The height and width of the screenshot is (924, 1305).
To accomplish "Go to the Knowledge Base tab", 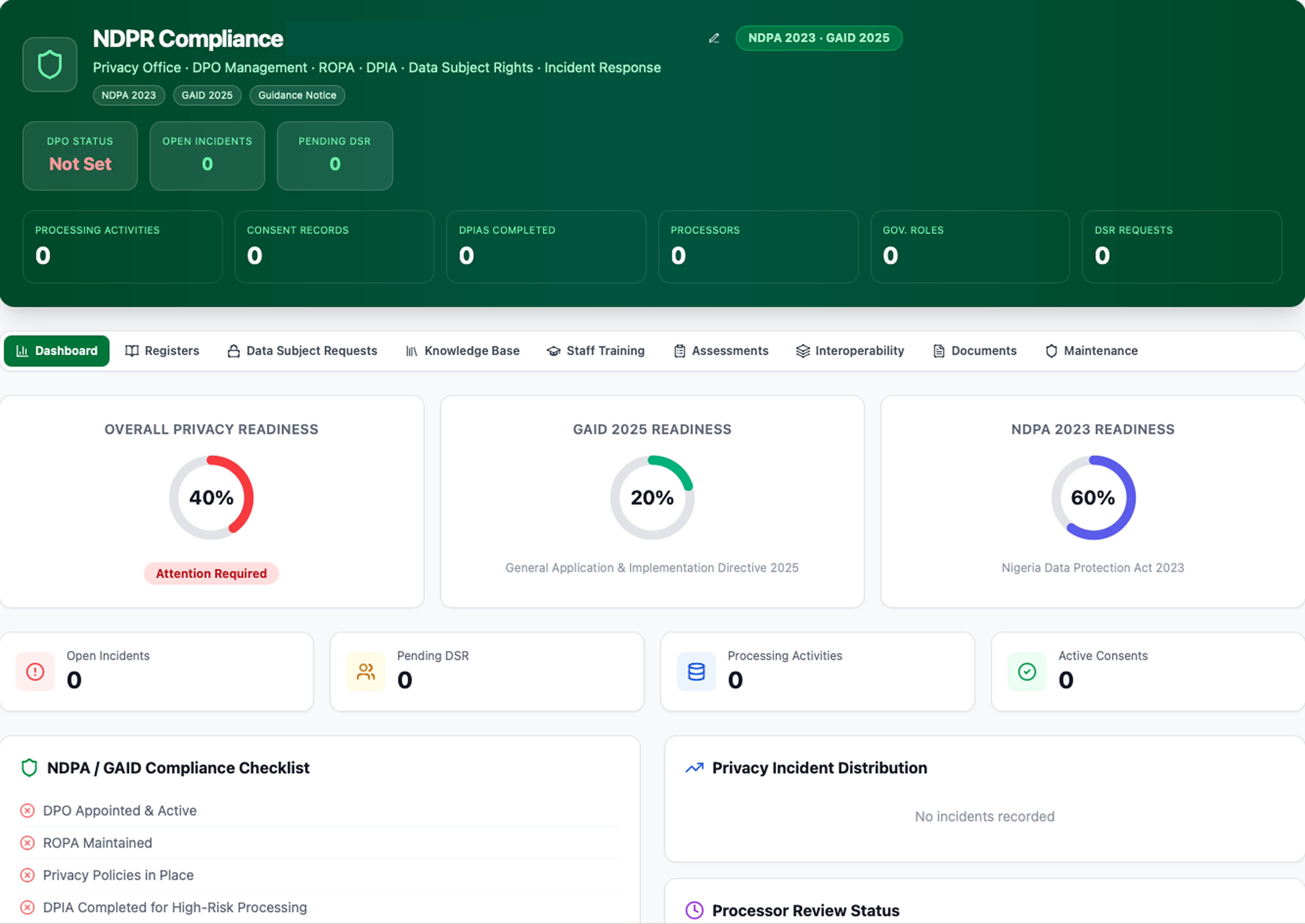I will coord(463,351).
